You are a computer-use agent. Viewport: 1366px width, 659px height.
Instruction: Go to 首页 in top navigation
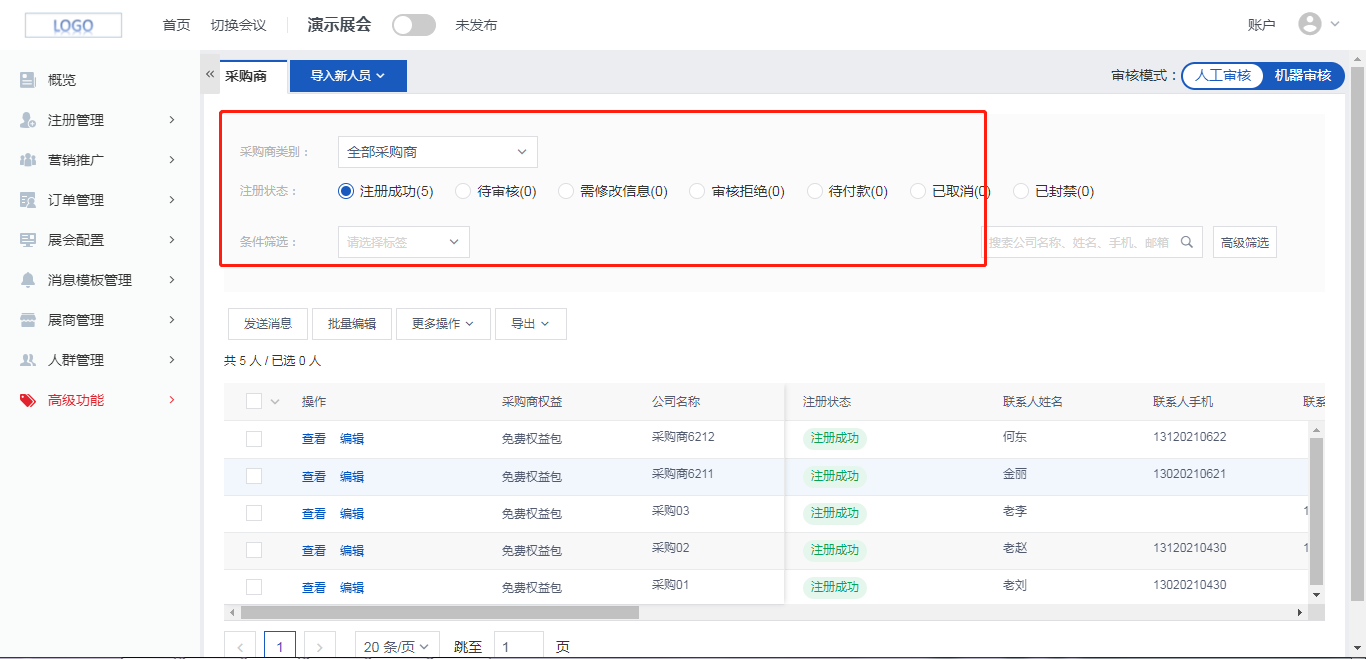point(176,25)
